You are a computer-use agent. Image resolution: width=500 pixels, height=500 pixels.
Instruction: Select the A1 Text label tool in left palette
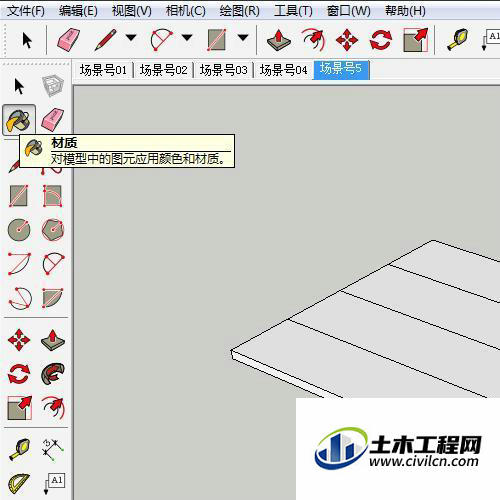53,483
